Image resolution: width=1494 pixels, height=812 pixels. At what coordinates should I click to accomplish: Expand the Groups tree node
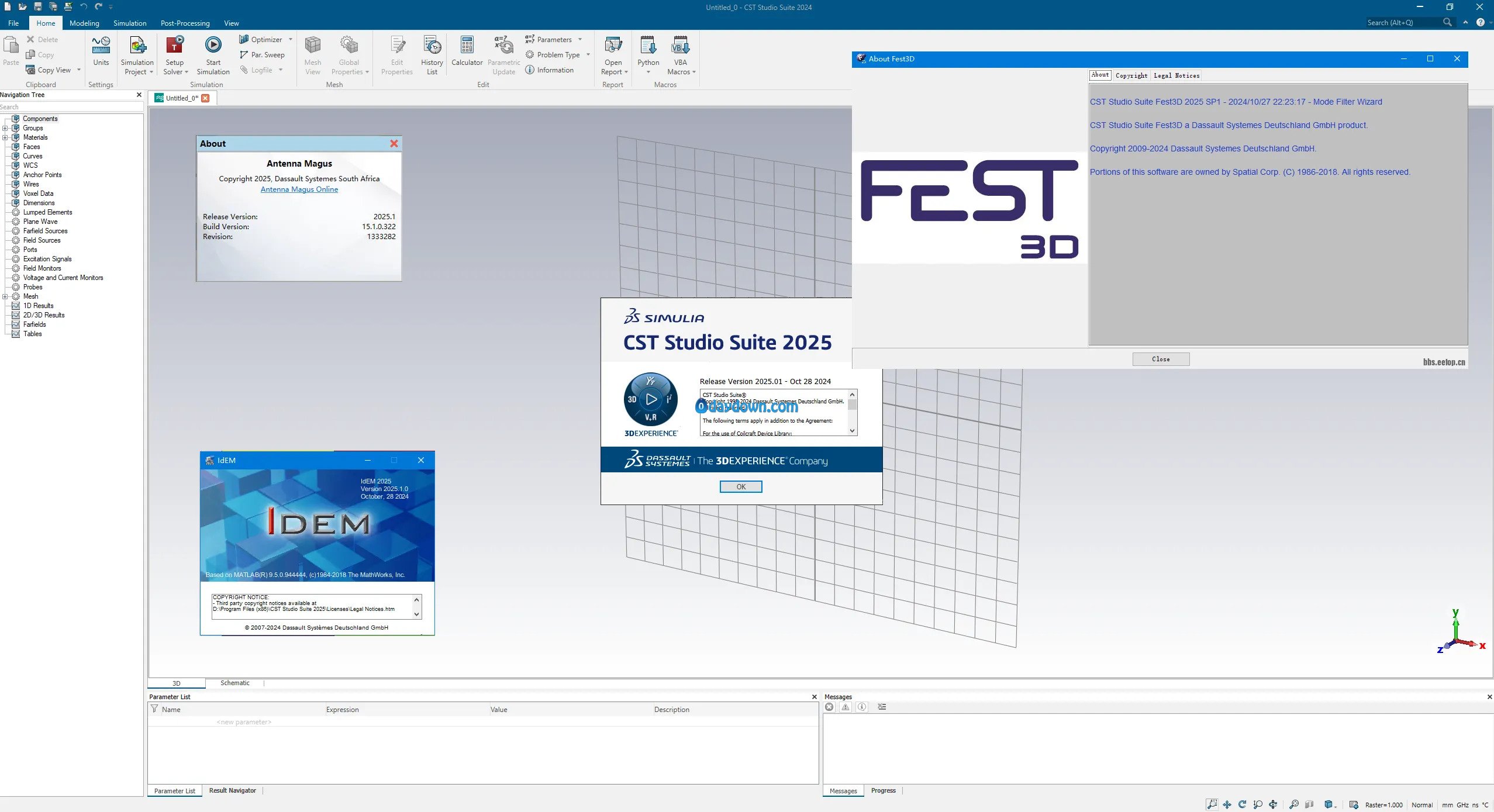click(5, 128)
